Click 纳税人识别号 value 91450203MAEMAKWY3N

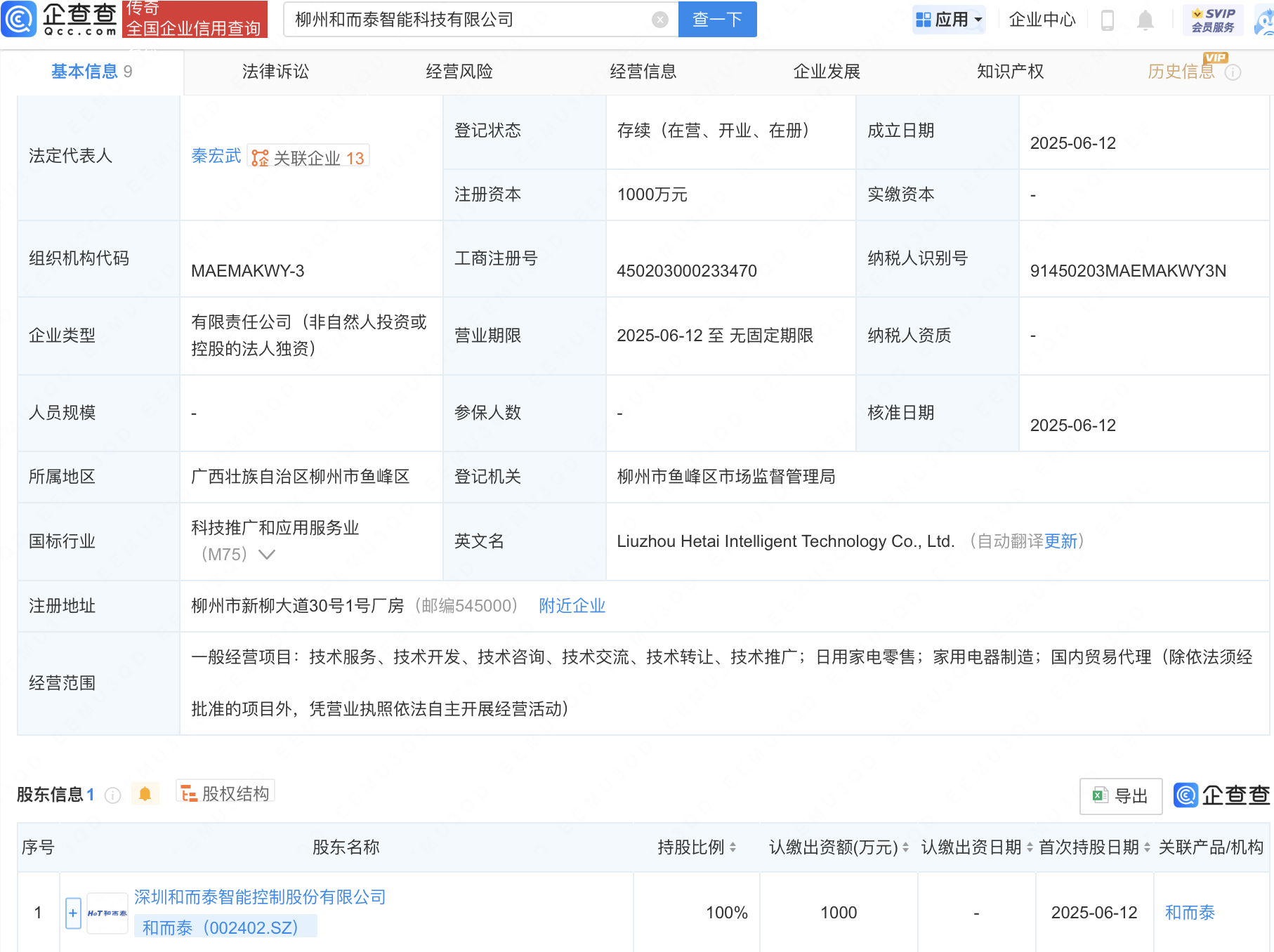tap(1128, 271)
